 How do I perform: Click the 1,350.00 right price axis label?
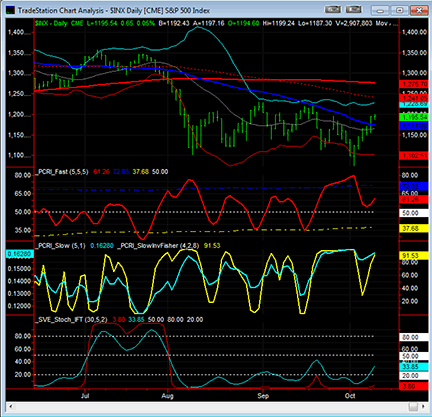[414, 53]
